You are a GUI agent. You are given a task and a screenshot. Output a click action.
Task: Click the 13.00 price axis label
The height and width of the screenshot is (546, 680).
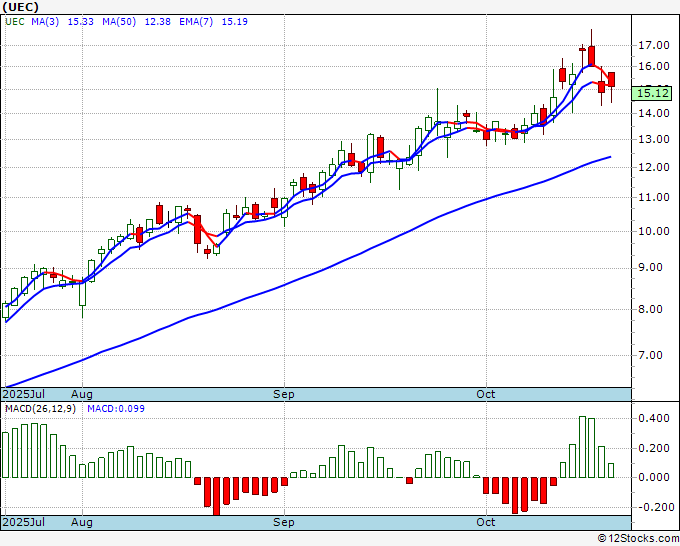pos(654,139)
